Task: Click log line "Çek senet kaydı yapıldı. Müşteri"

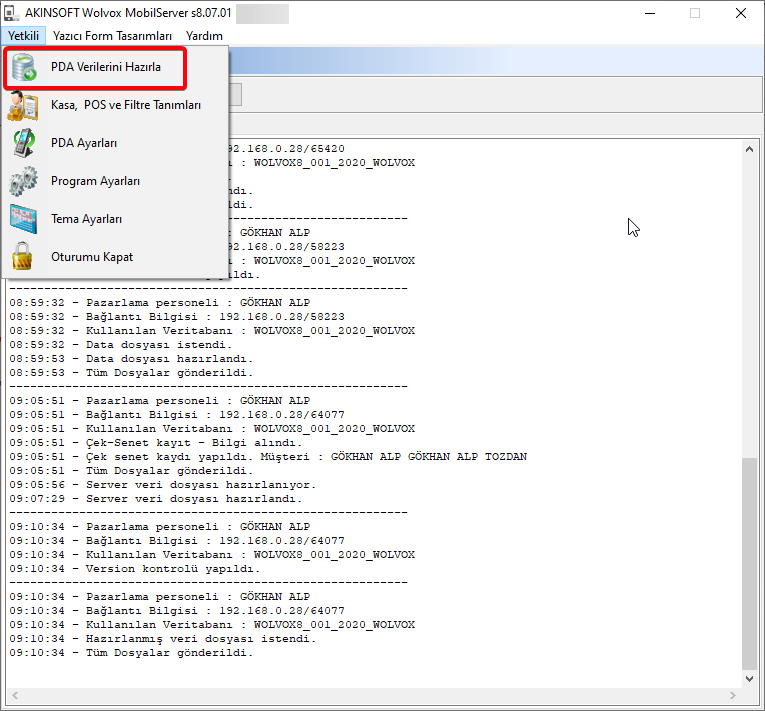Action: [198, 457]
